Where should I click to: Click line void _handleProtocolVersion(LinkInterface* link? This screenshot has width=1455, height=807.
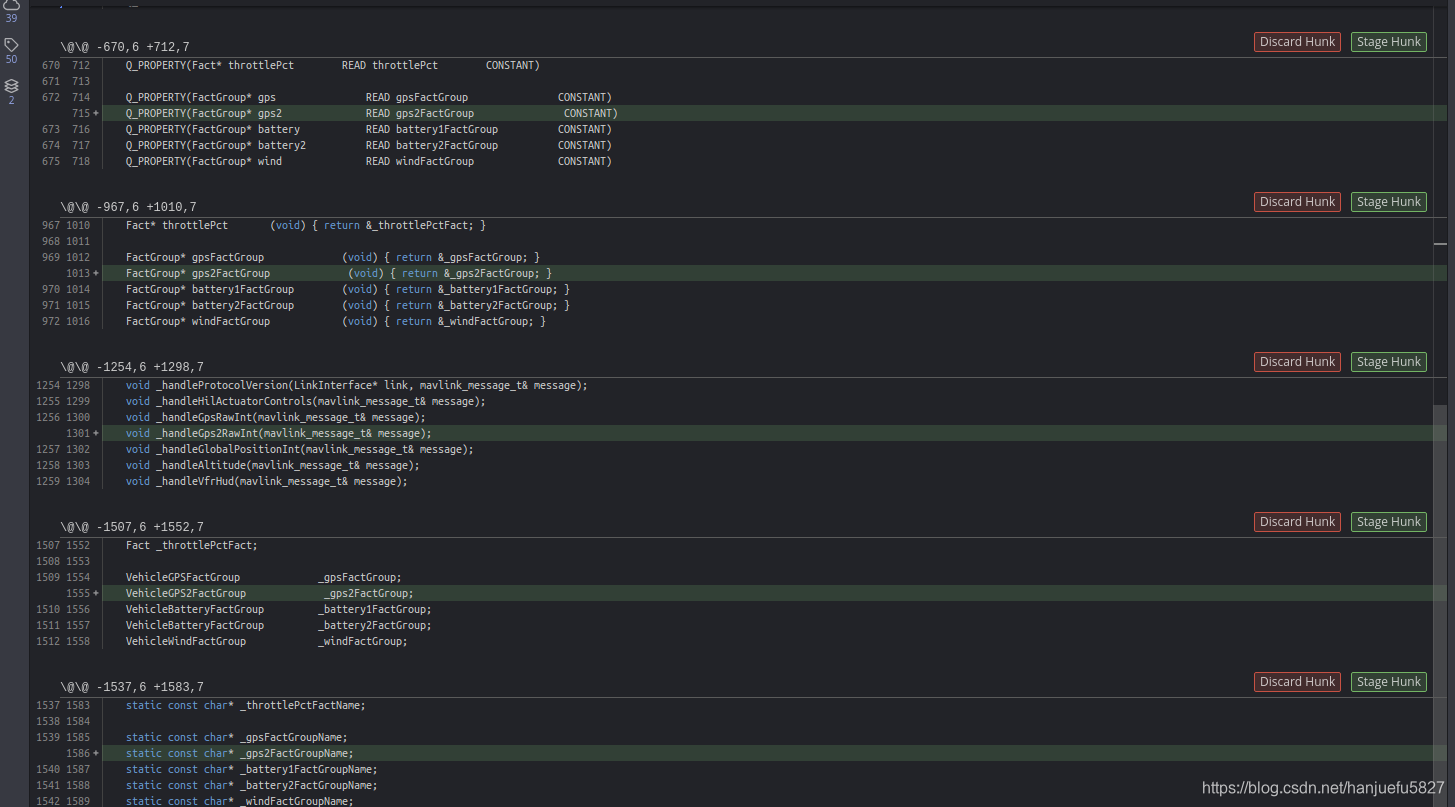click(357, 385)
